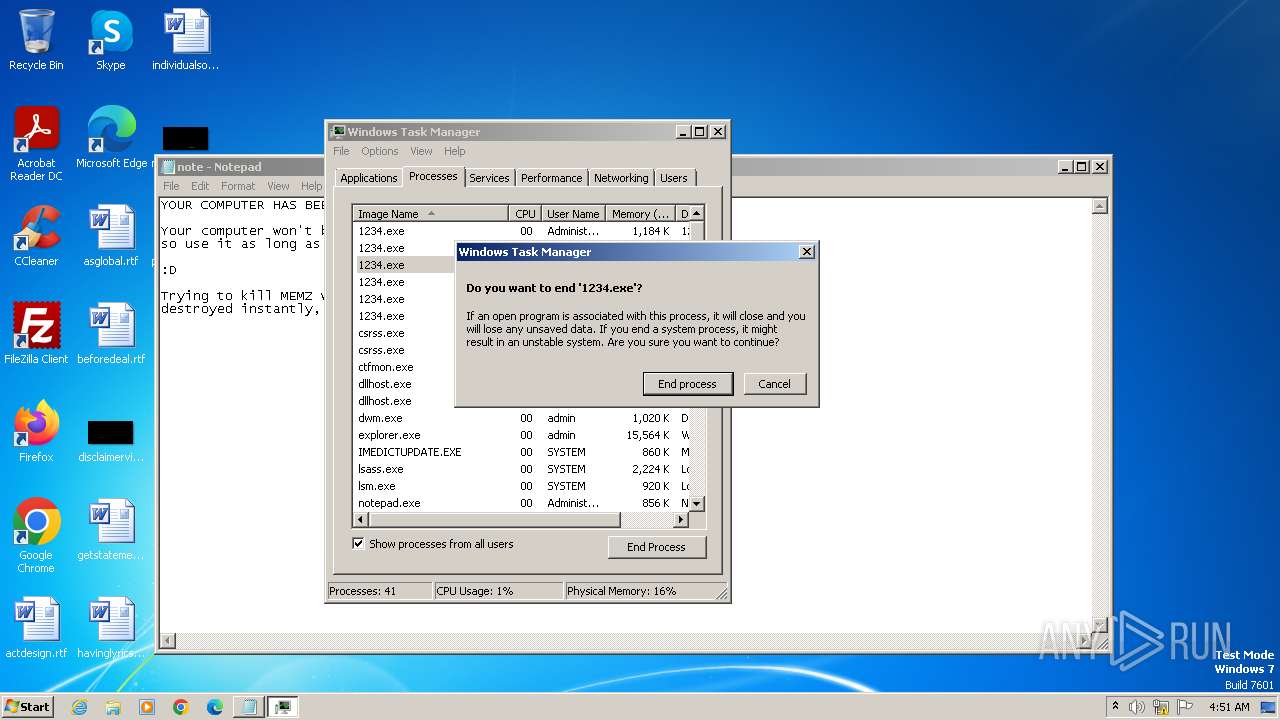
Task: Select lsass.exe process row
Action: click(x=523, y=469)
